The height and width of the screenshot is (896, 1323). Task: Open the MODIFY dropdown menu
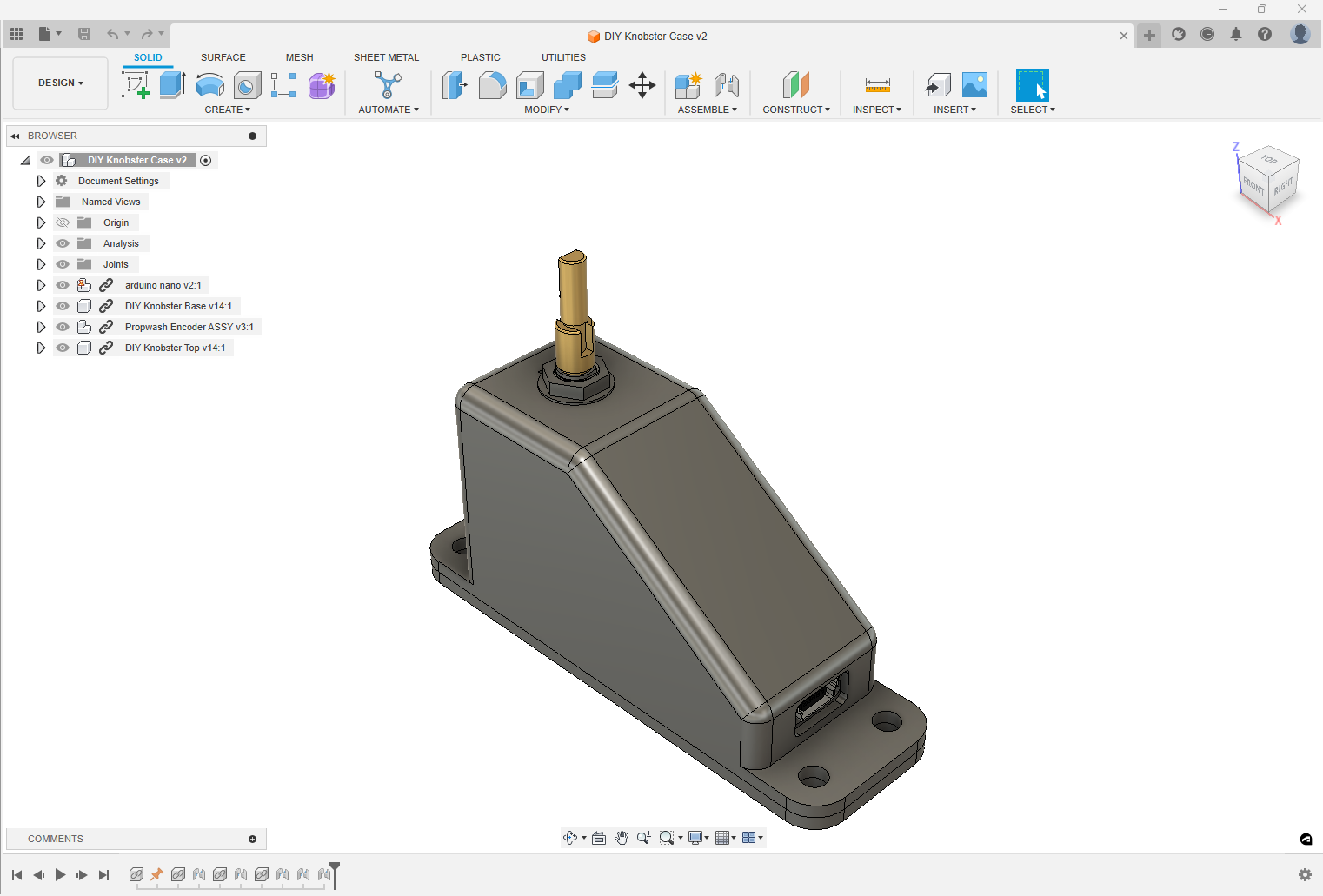547,109
